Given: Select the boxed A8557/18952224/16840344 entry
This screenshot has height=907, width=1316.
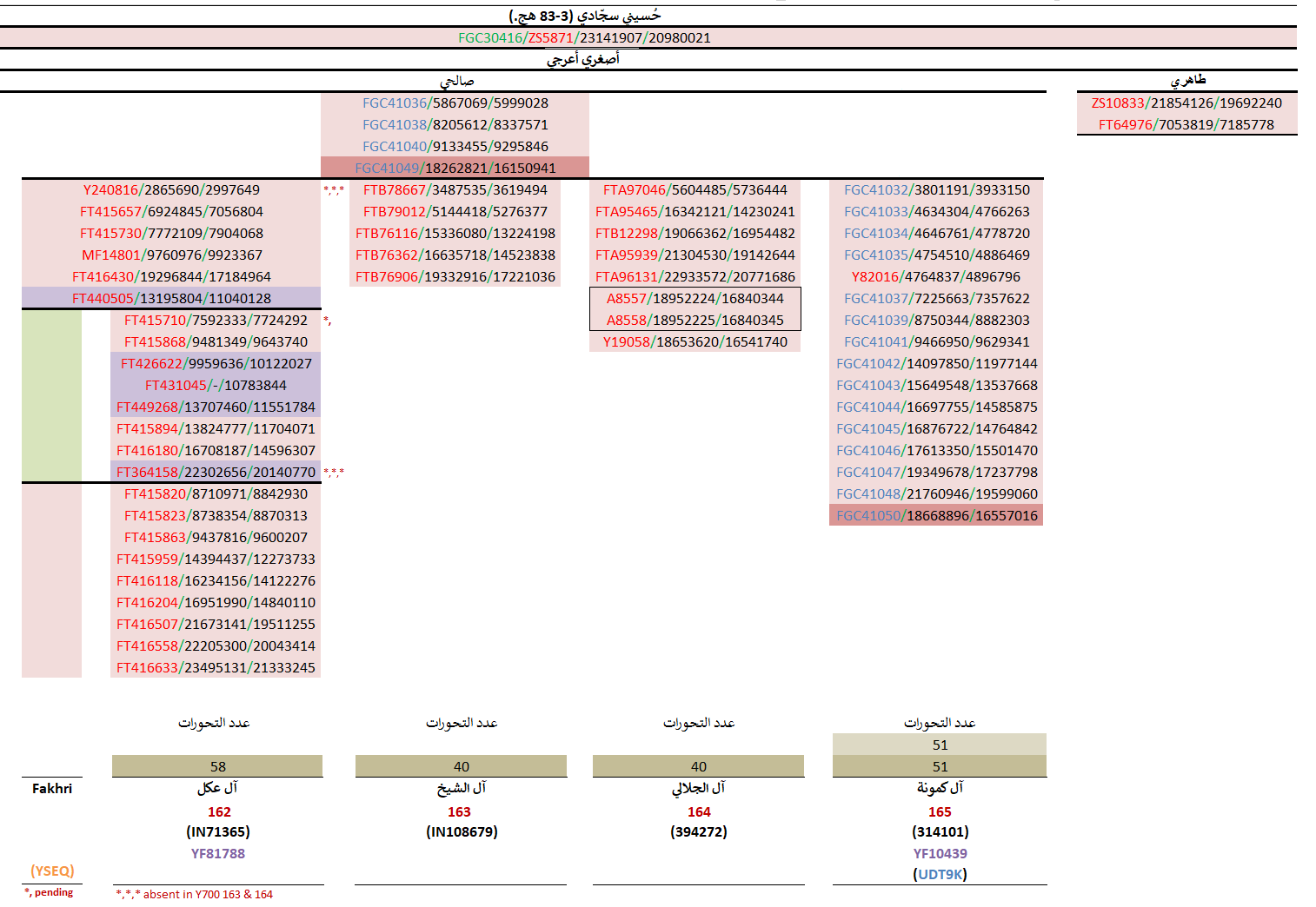Looking at the screenshot, I should click(695, 298).
